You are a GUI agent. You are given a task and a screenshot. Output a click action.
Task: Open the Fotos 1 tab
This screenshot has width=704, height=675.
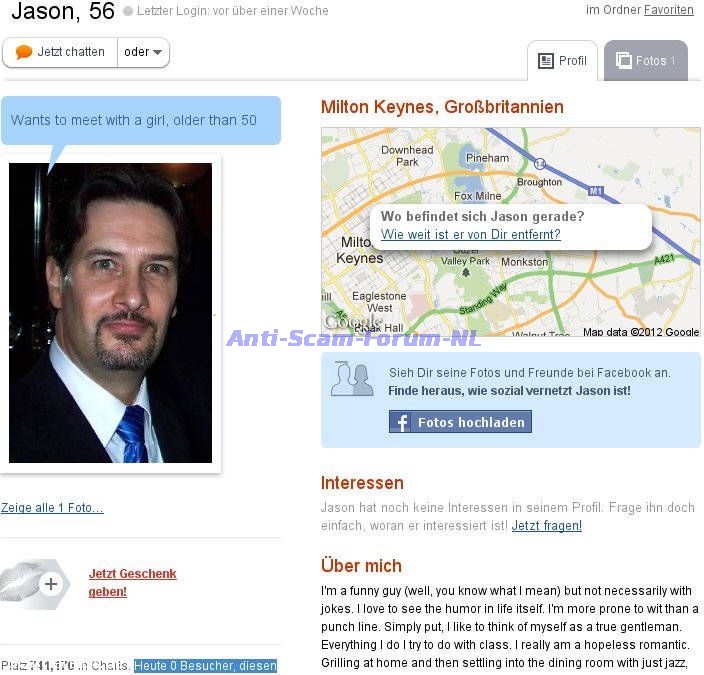pyautogui.click(x=646, y=61)
